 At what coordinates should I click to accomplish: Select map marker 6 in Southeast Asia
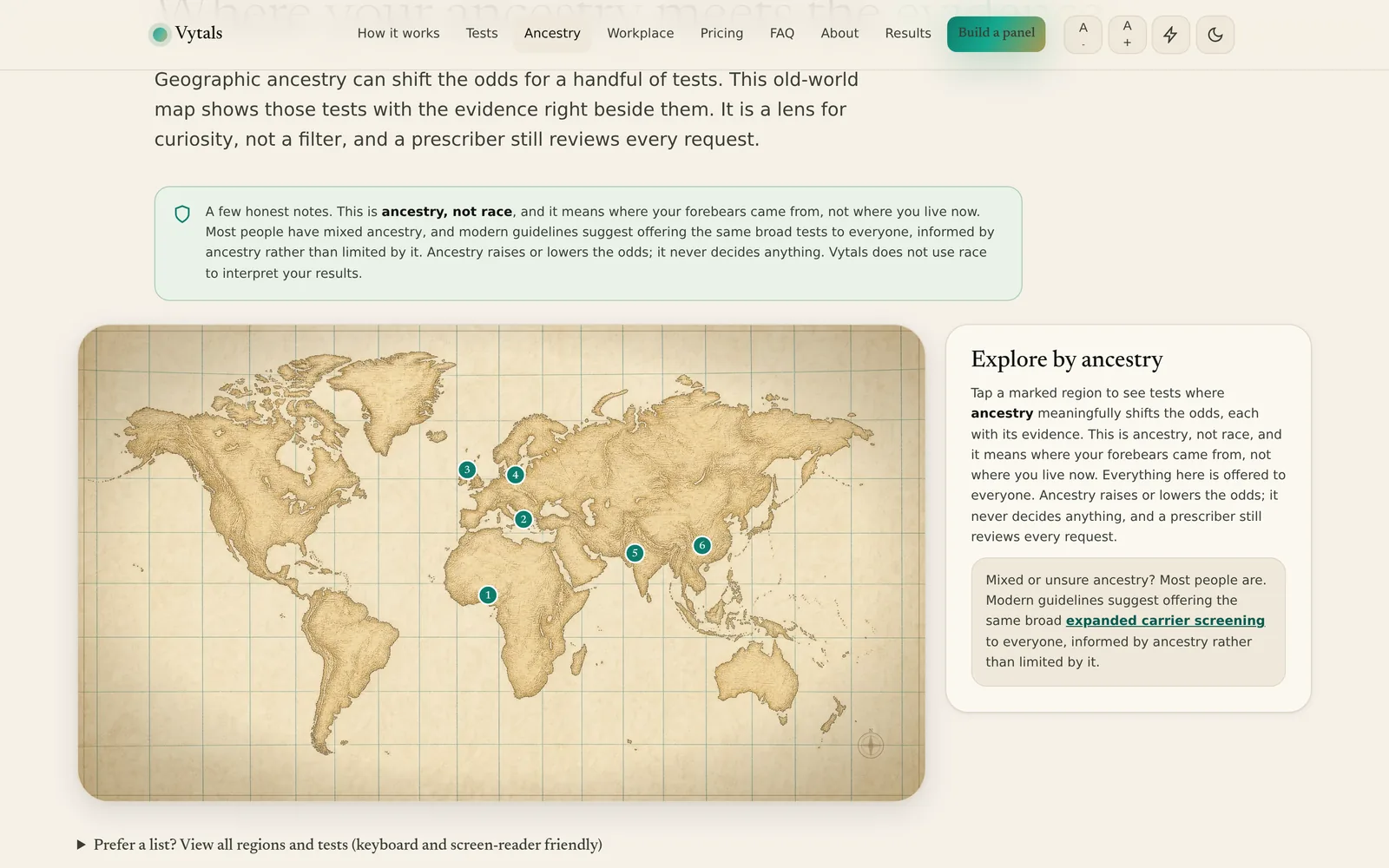click(701, 545)
